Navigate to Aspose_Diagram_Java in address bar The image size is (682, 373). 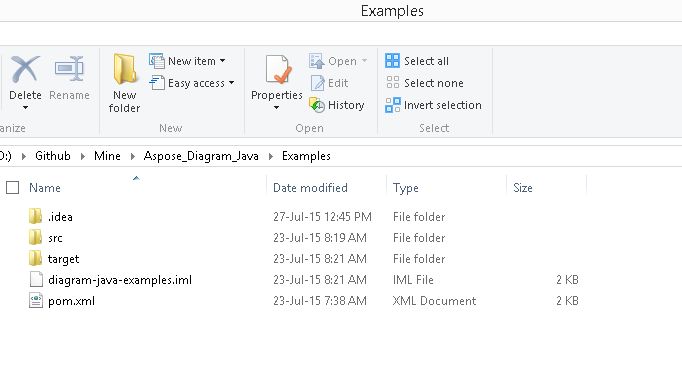tap(201, 156)
